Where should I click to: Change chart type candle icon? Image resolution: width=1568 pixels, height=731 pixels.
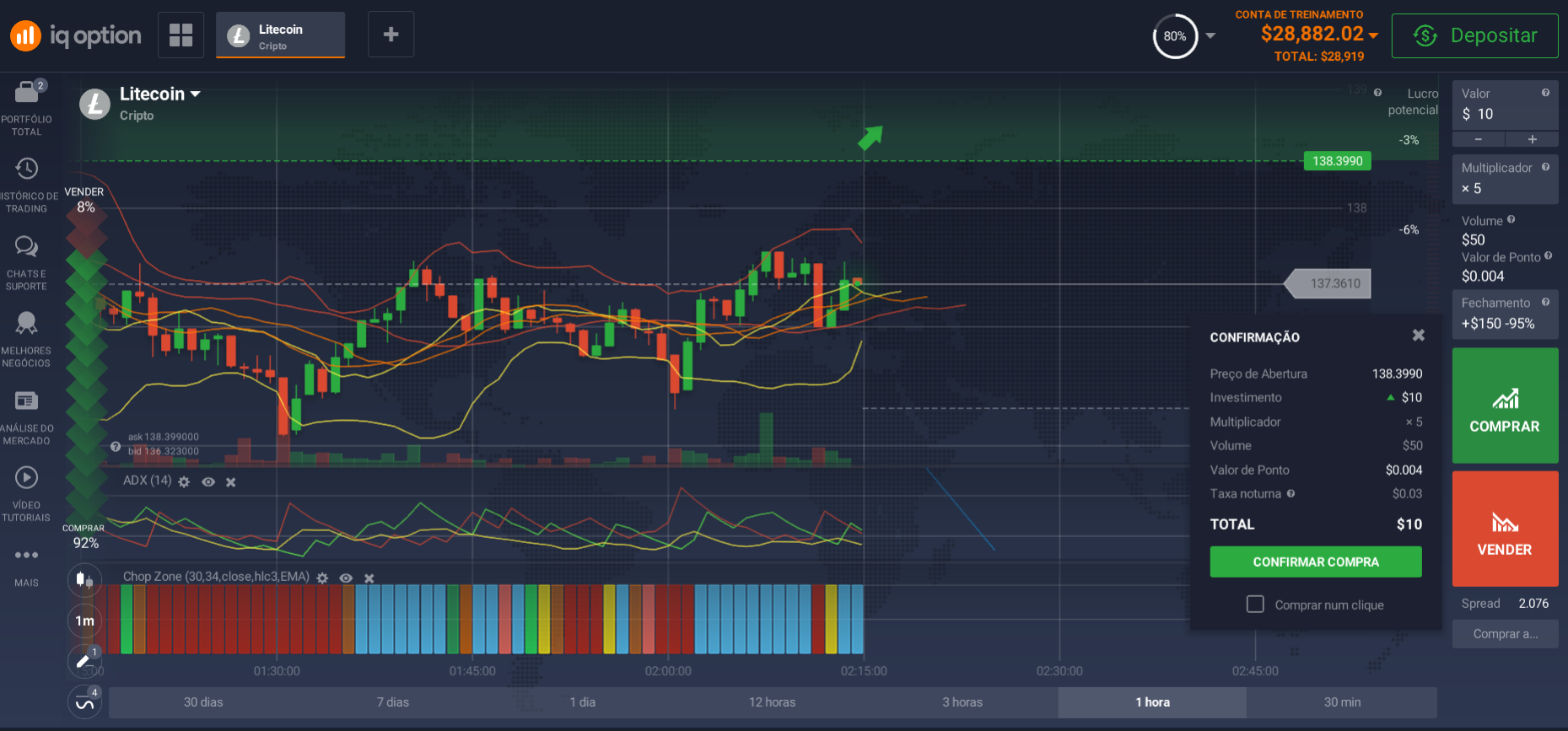[x=84, y=579]
